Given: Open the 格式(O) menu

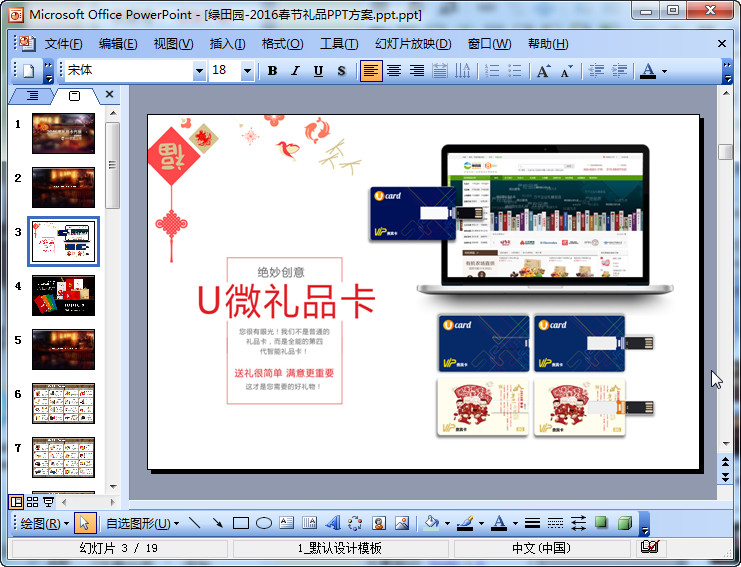Looking at the screenshot, I should click(x=282, y=44).
